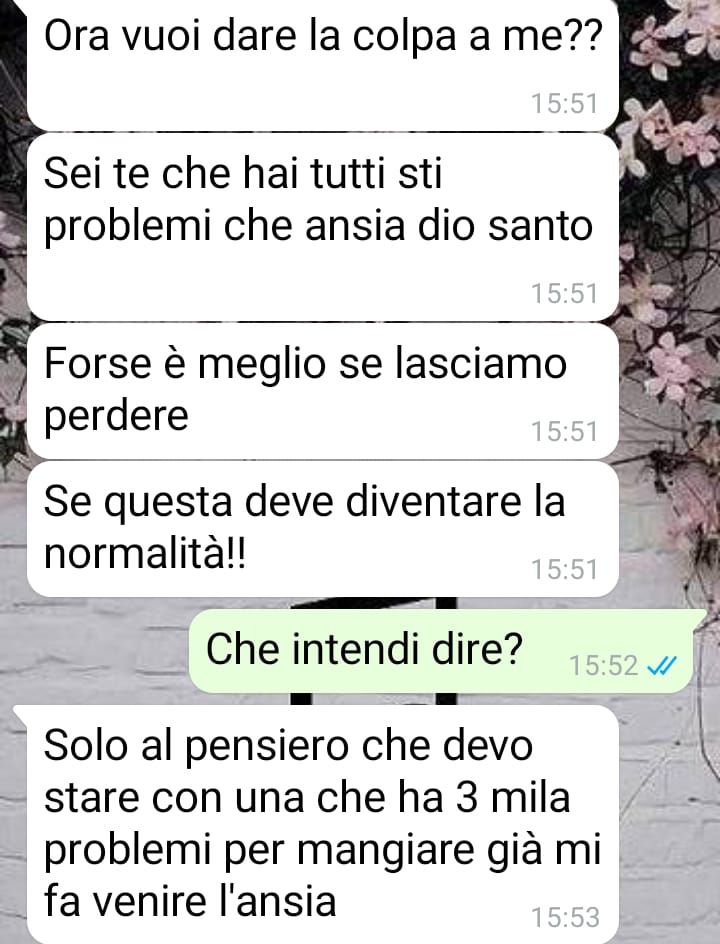
Task: Select the 'Ora vuoi dare la colpa a me??' message
Action: tap(323, 64)
